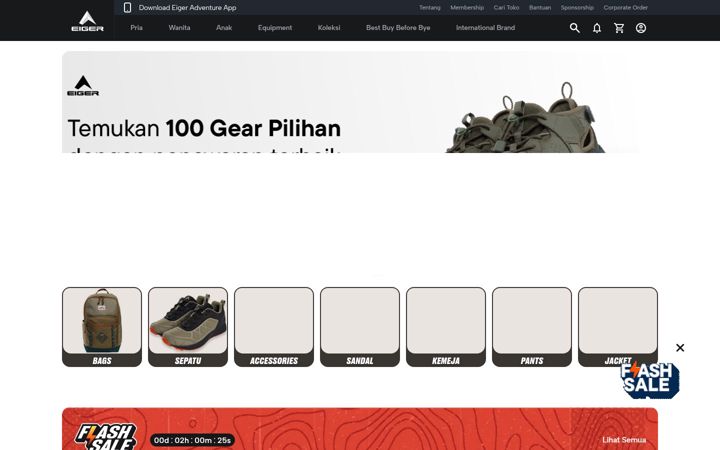Open Best Buy Before Bye menu
Viewport: 720px width, 450px height.
[398, 28]
